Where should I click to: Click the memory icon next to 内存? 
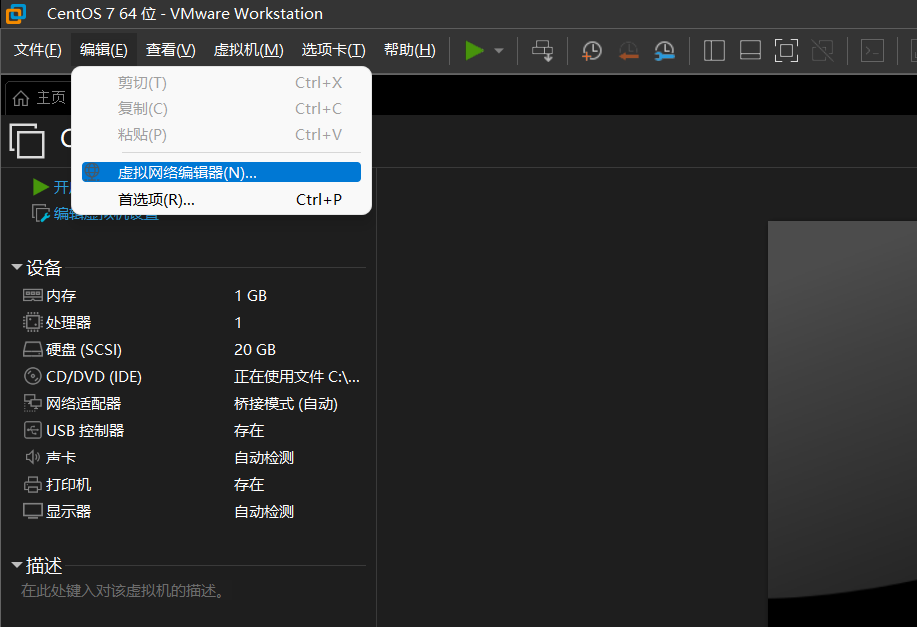pos(33,295)
